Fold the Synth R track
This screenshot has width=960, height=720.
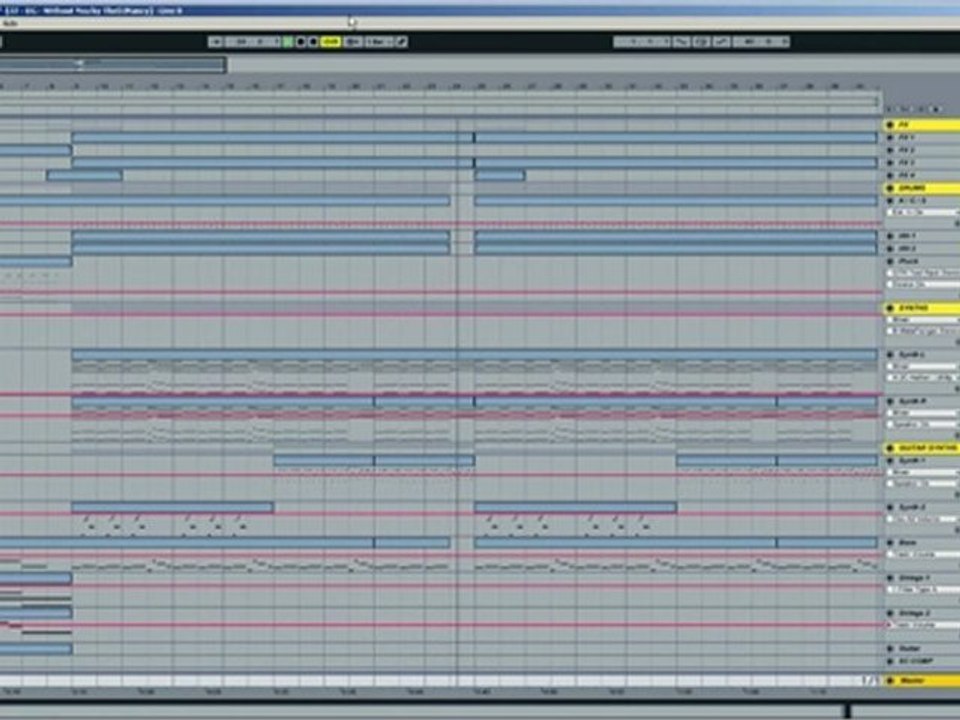click(890, 401)
